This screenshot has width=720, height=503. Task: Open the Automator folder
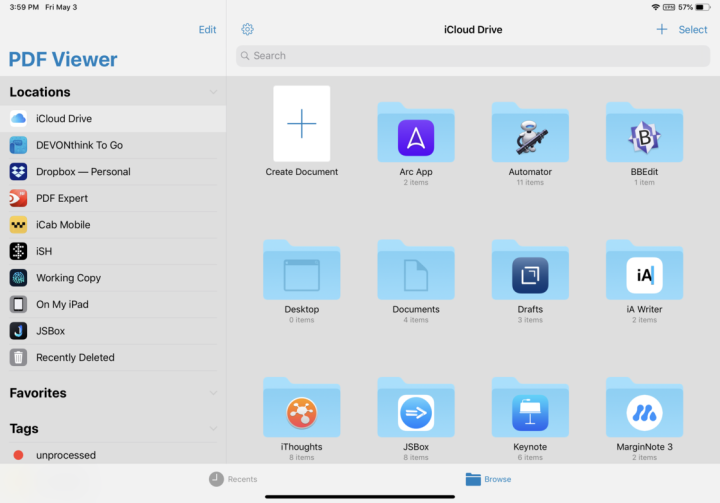tap(530, 133)
